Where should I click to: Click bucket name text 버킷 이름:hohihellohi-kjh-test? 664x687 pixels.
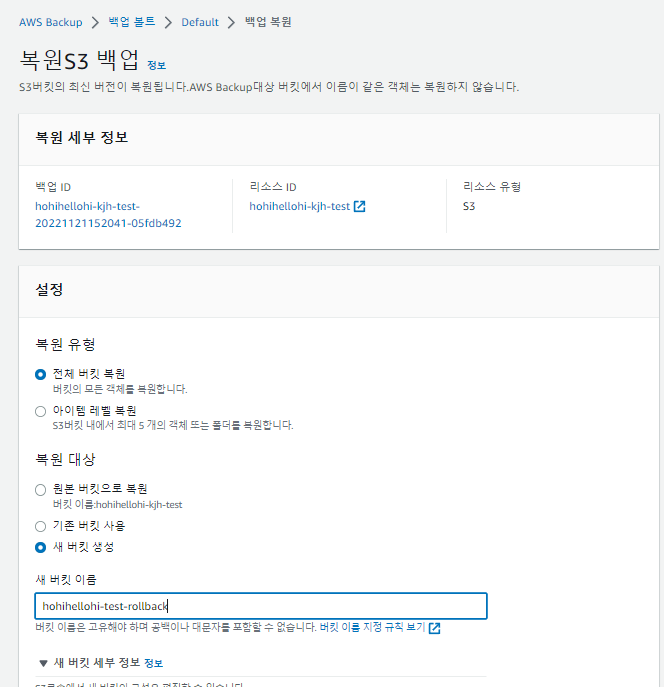[117, 505]
